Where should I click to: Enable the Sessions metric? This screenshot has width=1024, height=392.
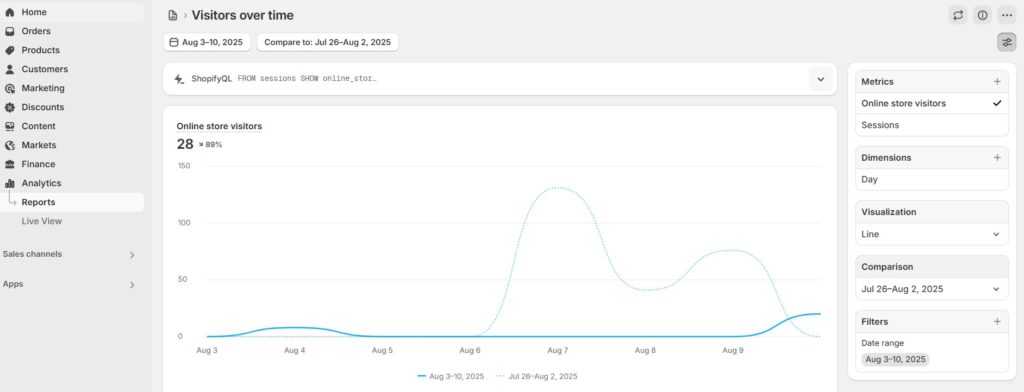pos(932,125)
